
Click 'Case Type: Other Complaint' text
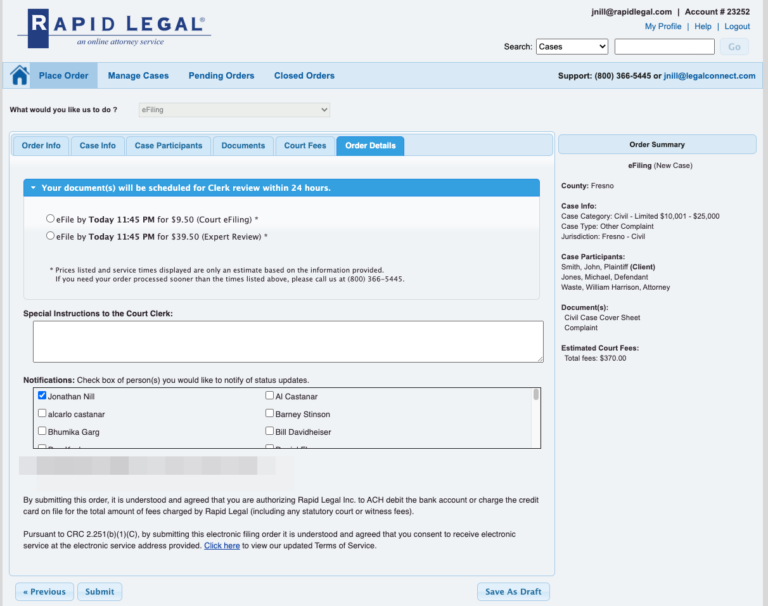pos(607,226)
